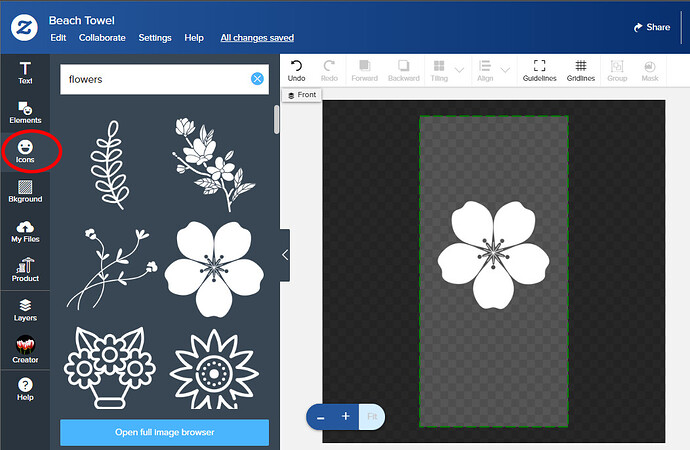
Task: Click the Align toolbar icon
Action: (x=485, y=71)
